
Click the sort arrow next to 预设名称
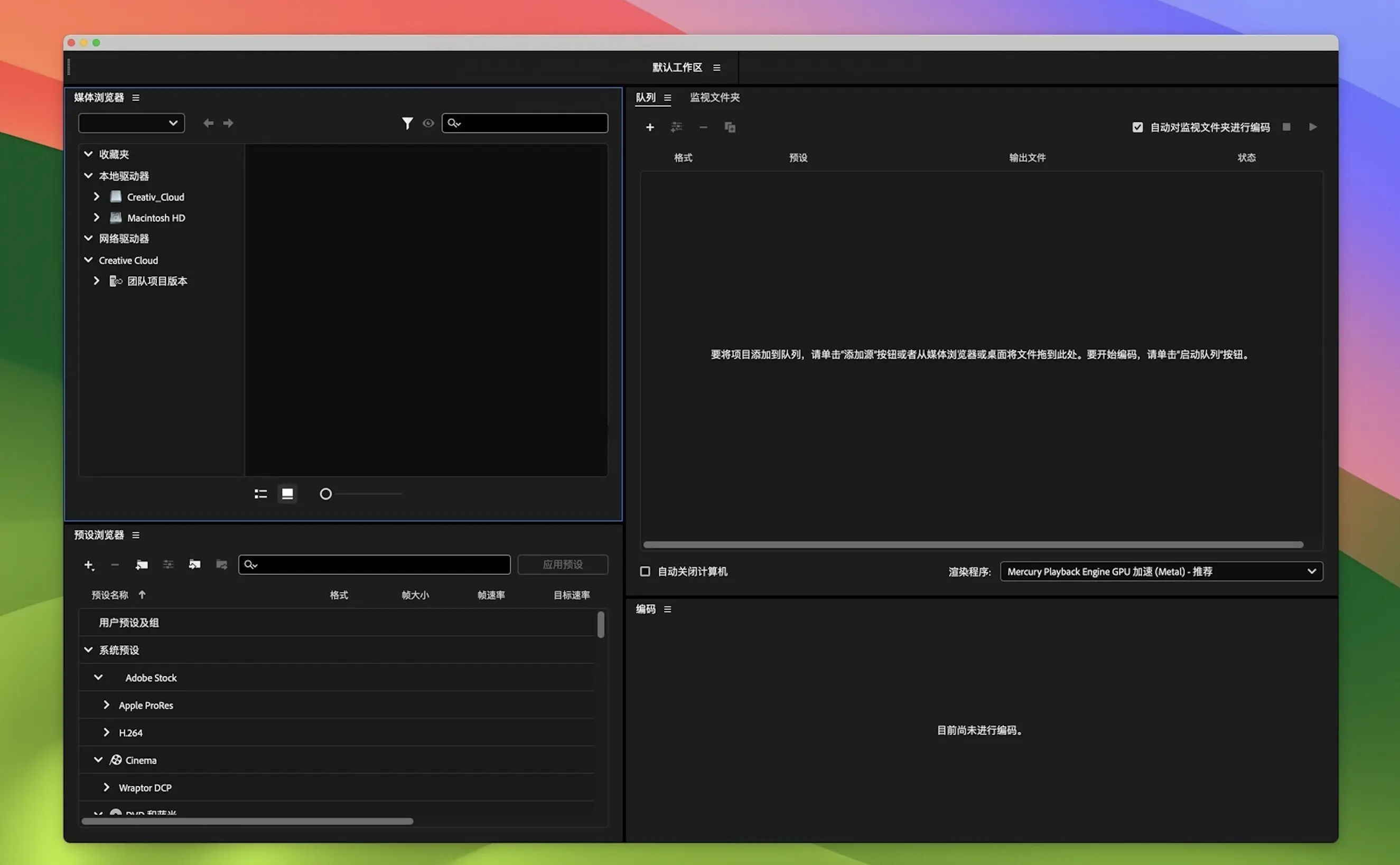coord(142,595)
